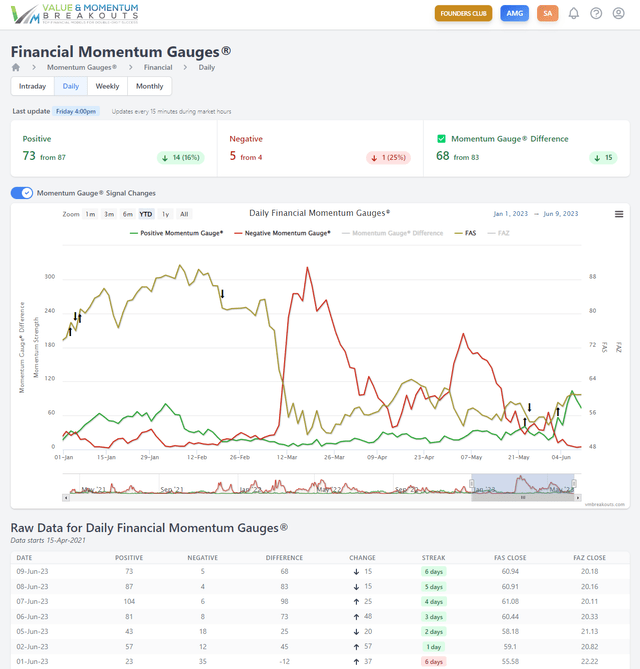
Task: Select the 07-Jun-23 date cell
Action: pos(32,602)
